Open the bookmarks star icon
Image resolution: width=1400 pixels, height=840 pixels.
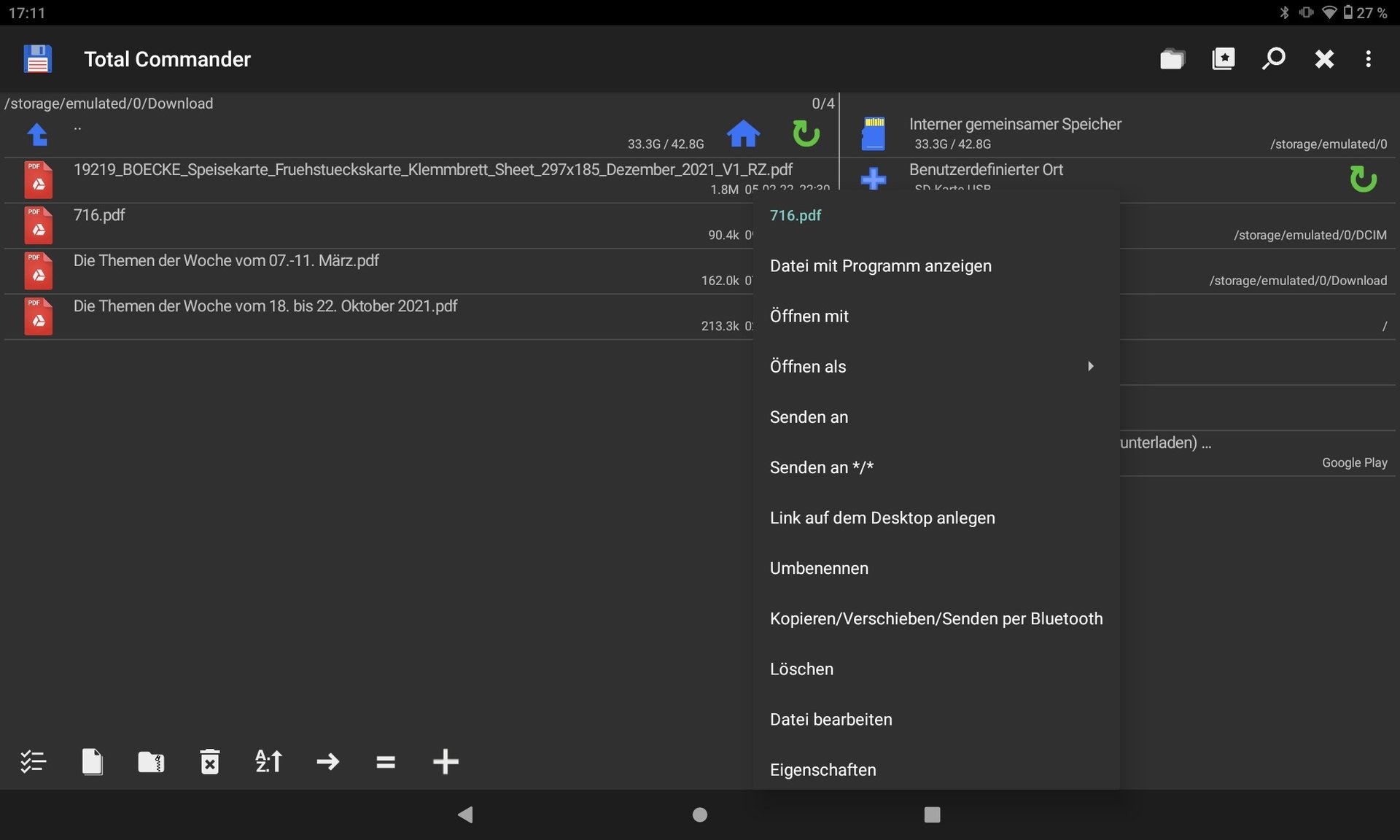[x=1223, y=59]
